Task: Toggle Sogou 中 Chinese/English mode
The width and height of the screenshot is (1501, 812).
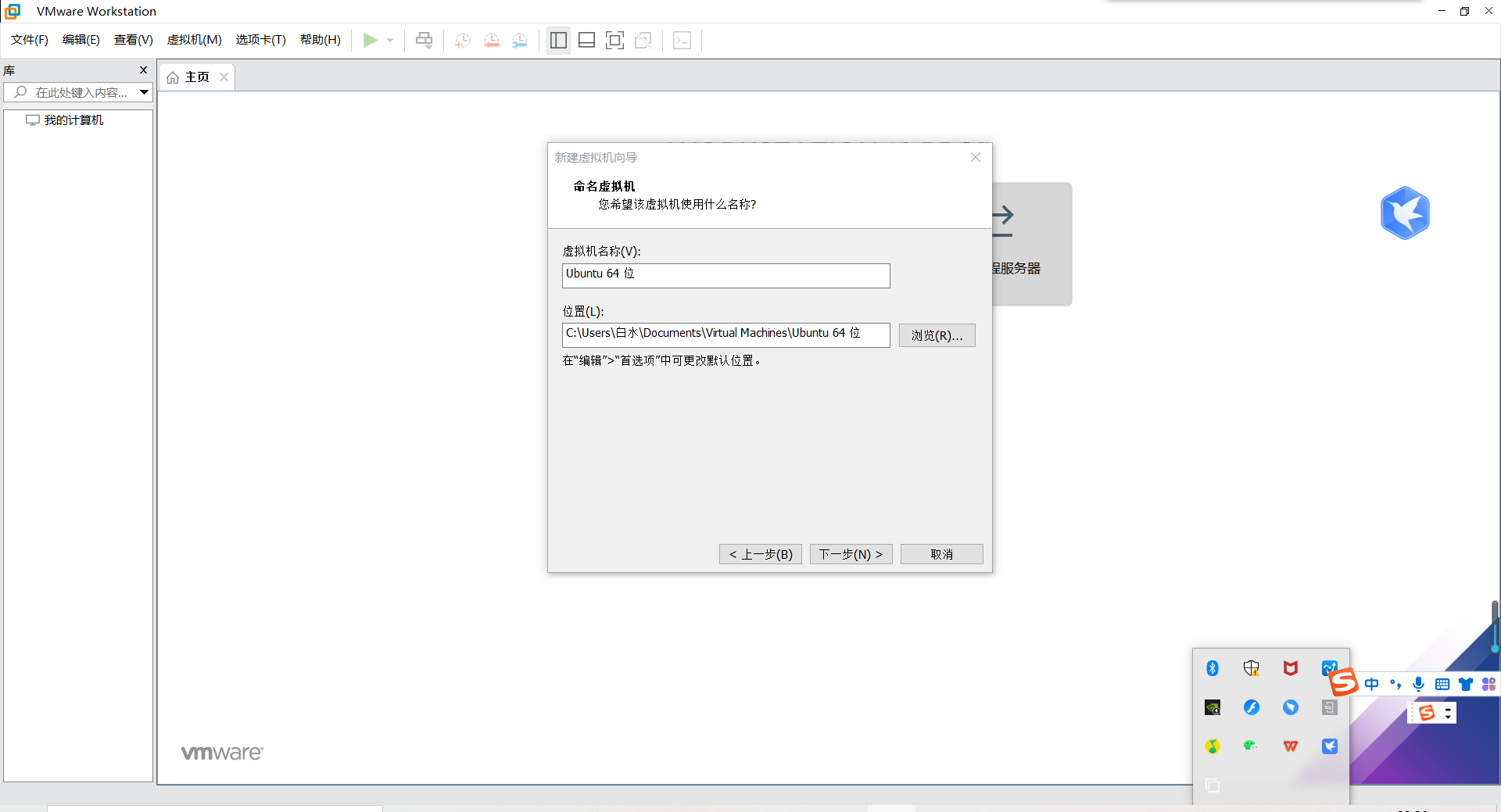Action: [x=1372, y=685]
